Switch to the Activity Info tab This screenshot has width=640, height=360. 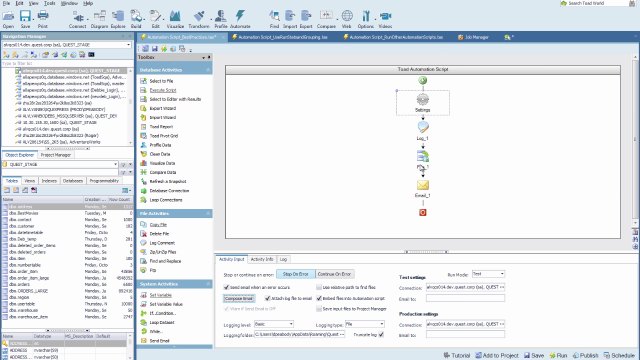click(262, 259)
